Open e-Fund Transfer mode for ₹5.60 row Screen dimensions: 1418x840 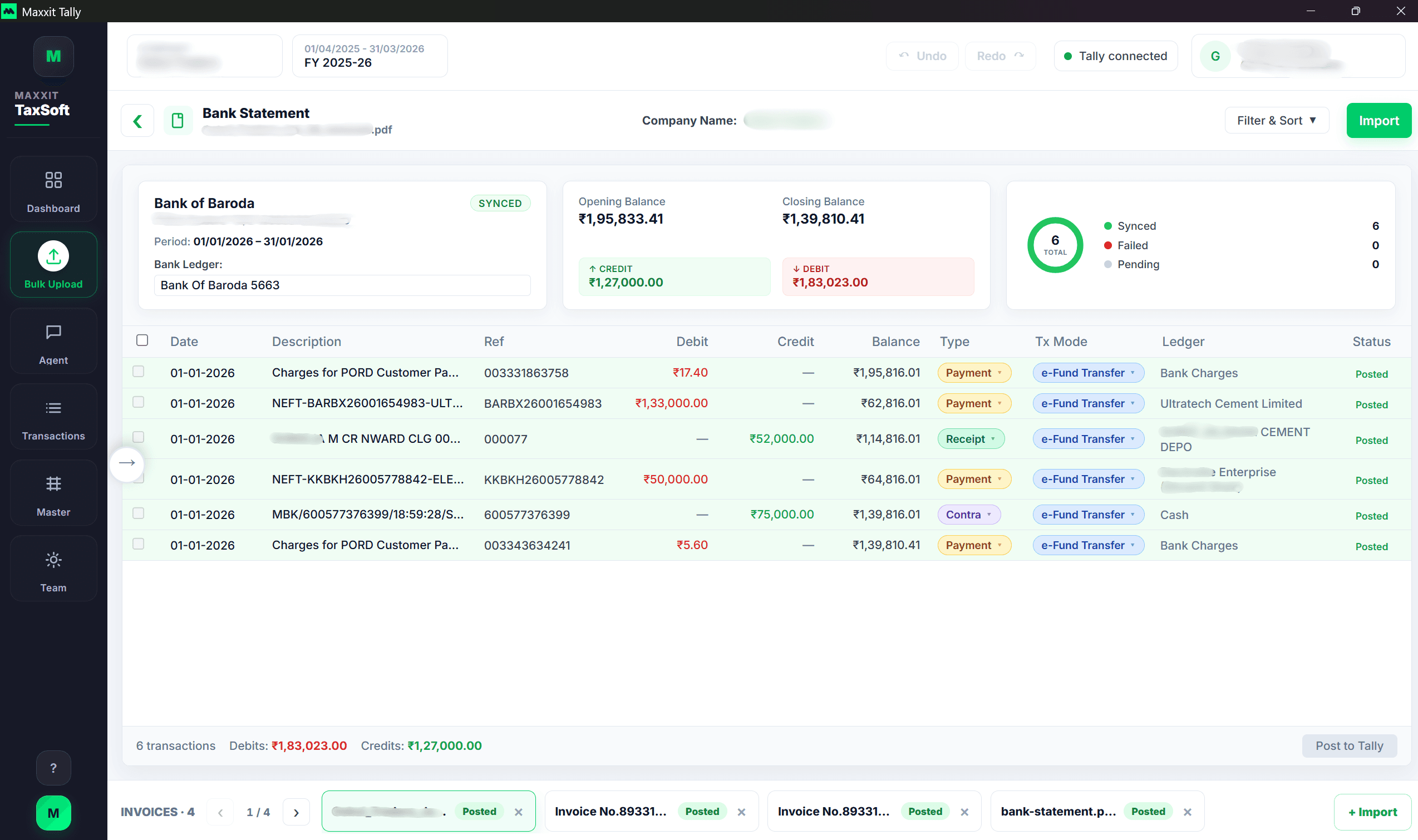(1089, 545)
